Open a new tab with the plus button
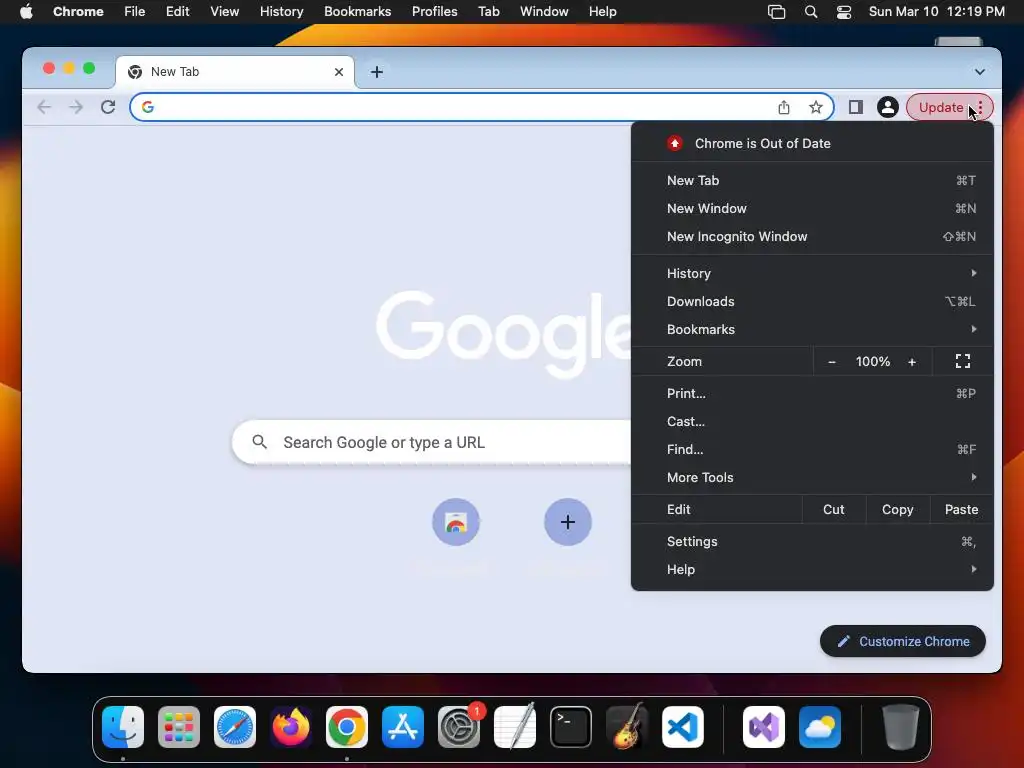Viewport: 1024px width, 768px height. pyautogui.click(x=377, y=72)
